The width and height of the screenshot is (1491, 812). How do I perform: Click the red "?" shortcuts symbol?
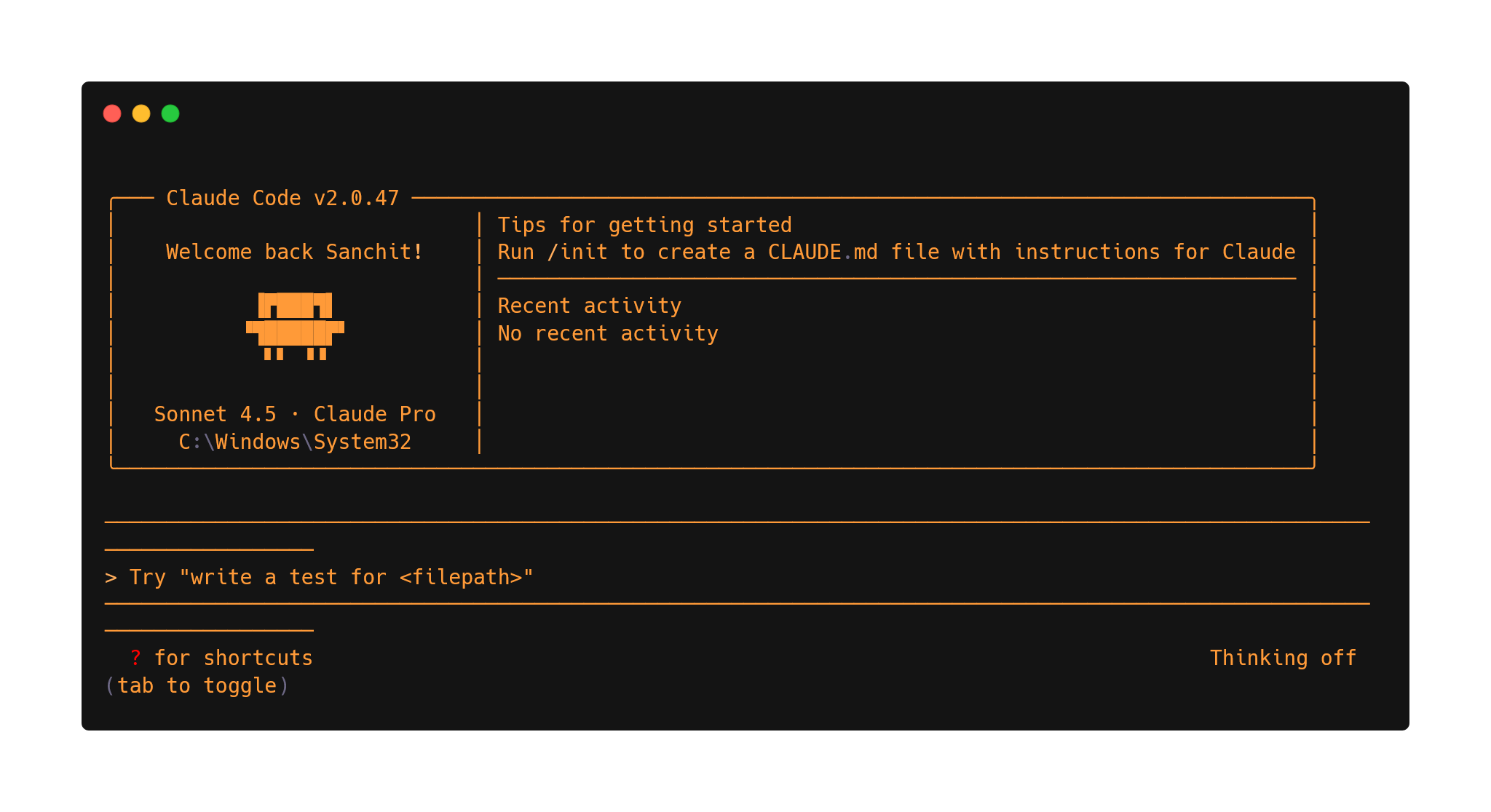tap(135, 658)
